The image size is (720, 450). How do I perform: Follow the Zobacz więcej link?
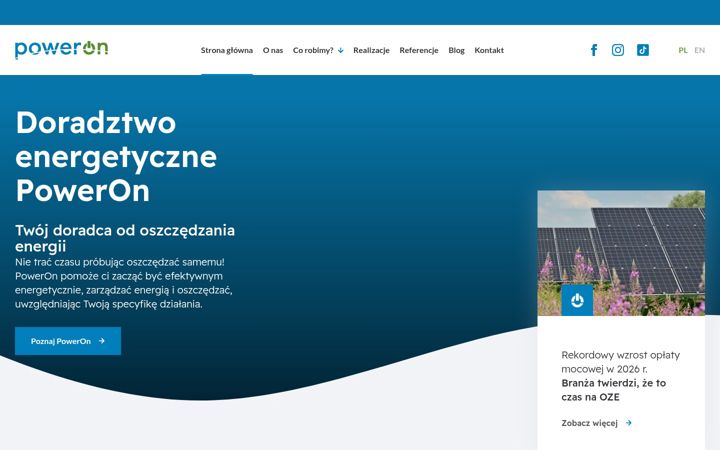click(x=590, y=423)
